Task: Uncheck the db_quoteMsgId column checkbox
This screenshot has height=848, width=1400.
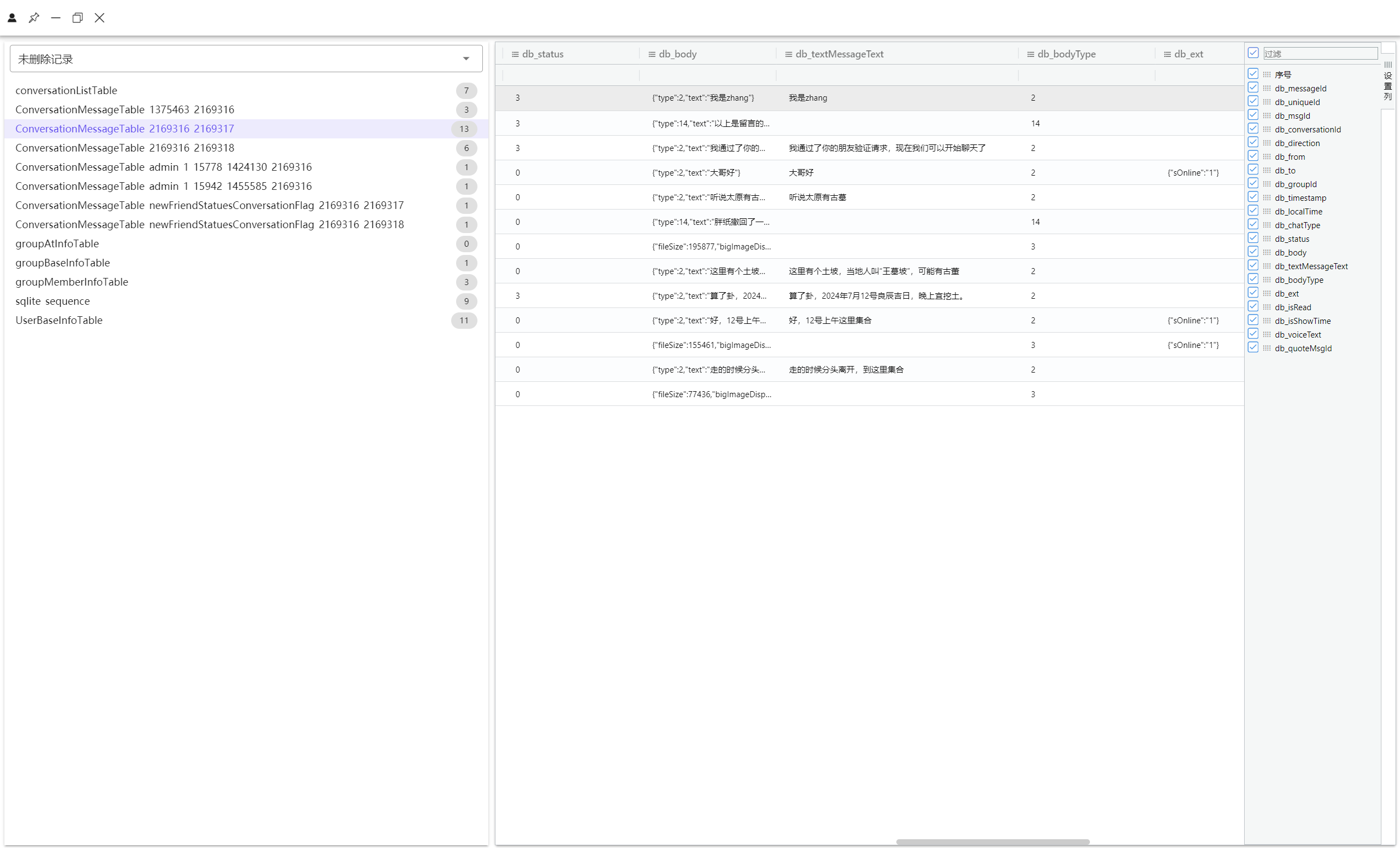Action: (1253, 347)
